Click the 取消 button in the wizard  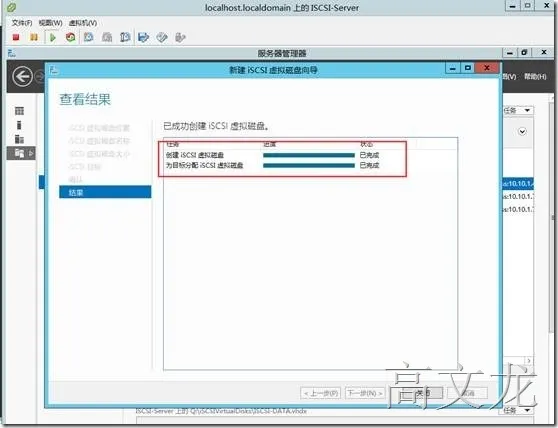pyautogui.click(x=468, y=393)
